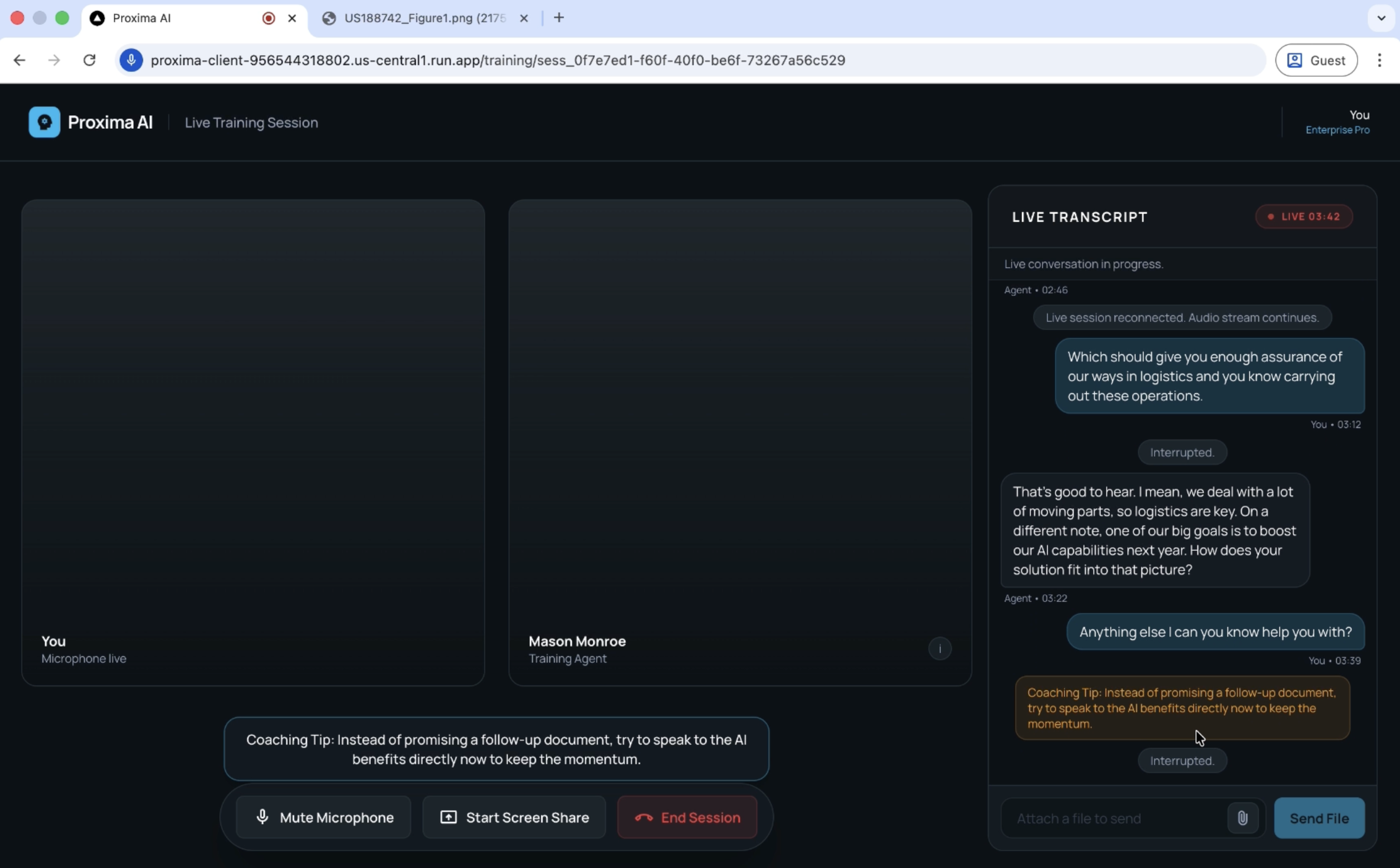Open the browser three-dot menu
Viewport: 1400px width, 868px height.
tap(1379, 60)
